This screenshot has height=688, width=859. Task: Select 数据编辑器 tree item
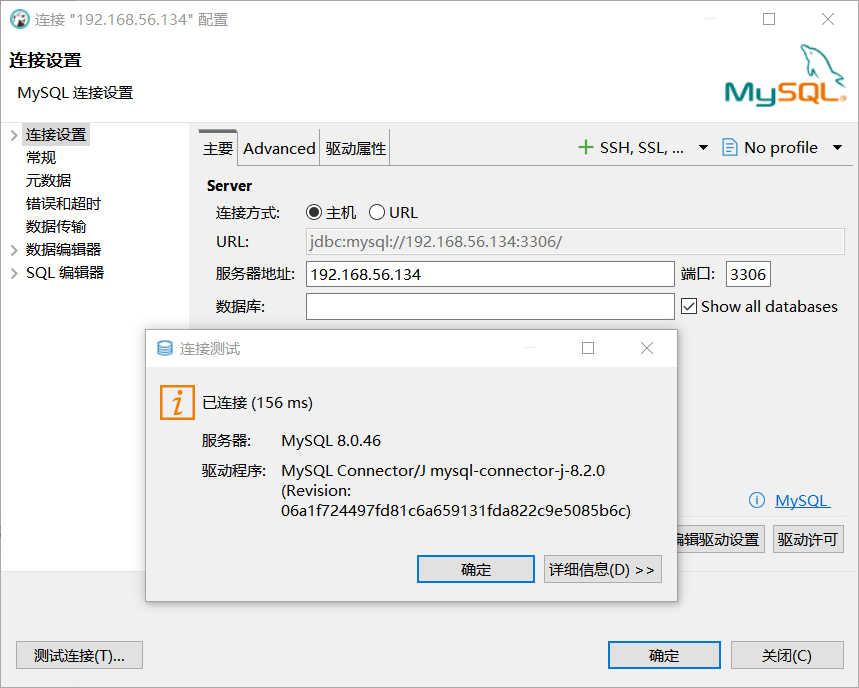[x=63, y=250]
